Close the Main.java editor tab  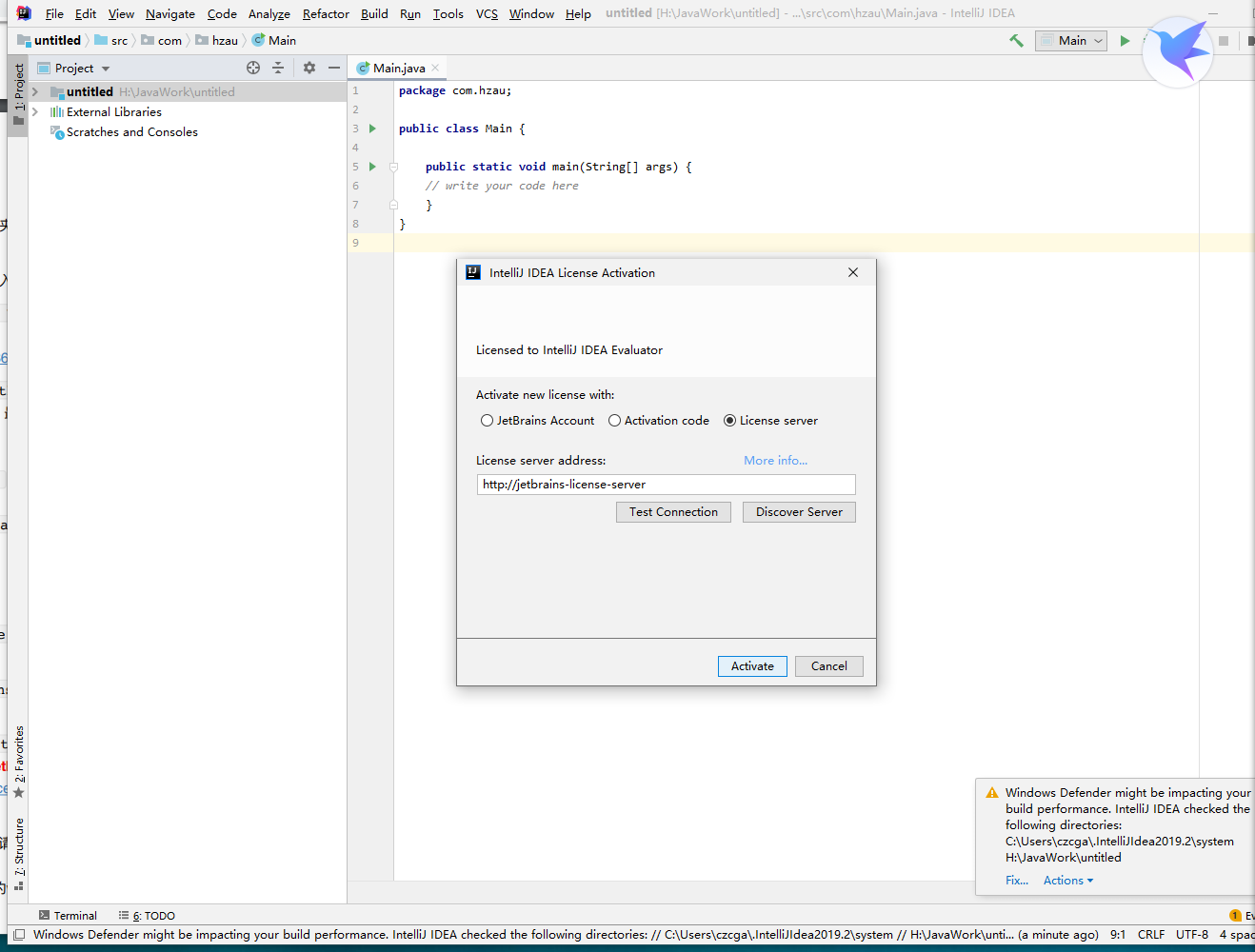(x=435, y=68)
